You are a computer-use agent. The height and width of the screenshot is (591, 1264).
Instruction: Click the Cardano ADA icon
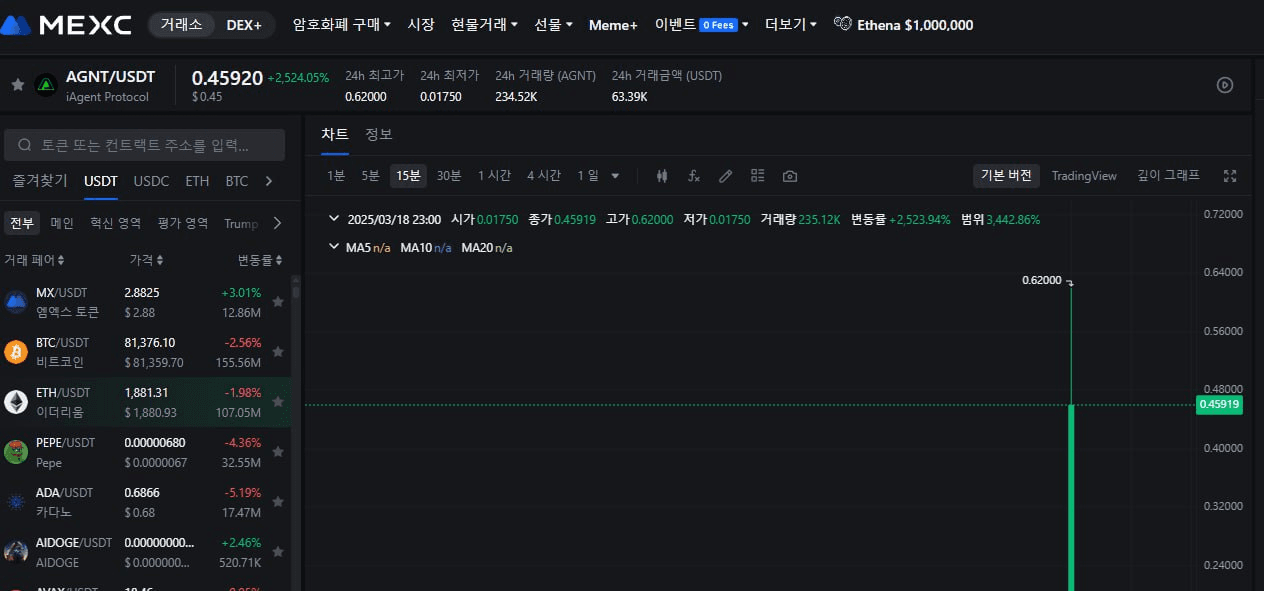[16, 502]
